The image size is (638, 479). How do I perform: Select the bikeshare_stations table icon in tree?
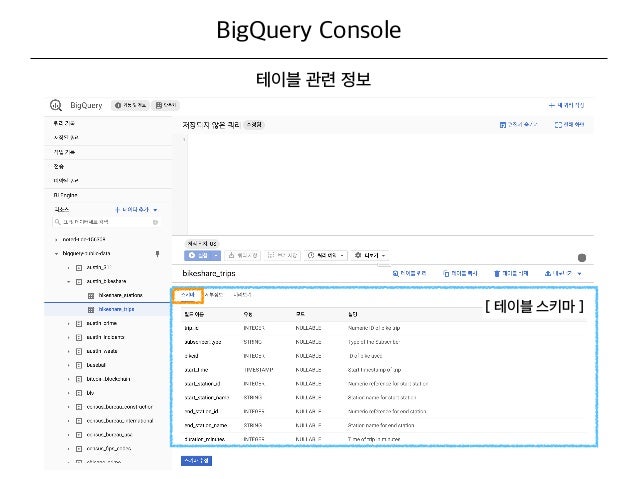click(x=91, y=295)
